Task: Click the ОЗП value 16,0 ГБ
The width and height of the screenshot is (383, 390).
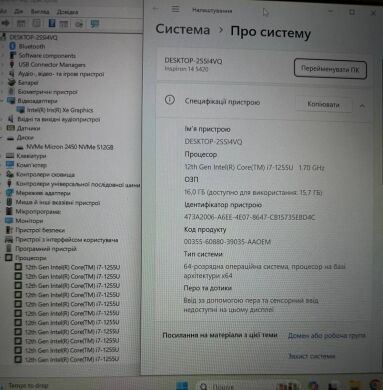Action: pyautogui.click(x=253, y=192)
